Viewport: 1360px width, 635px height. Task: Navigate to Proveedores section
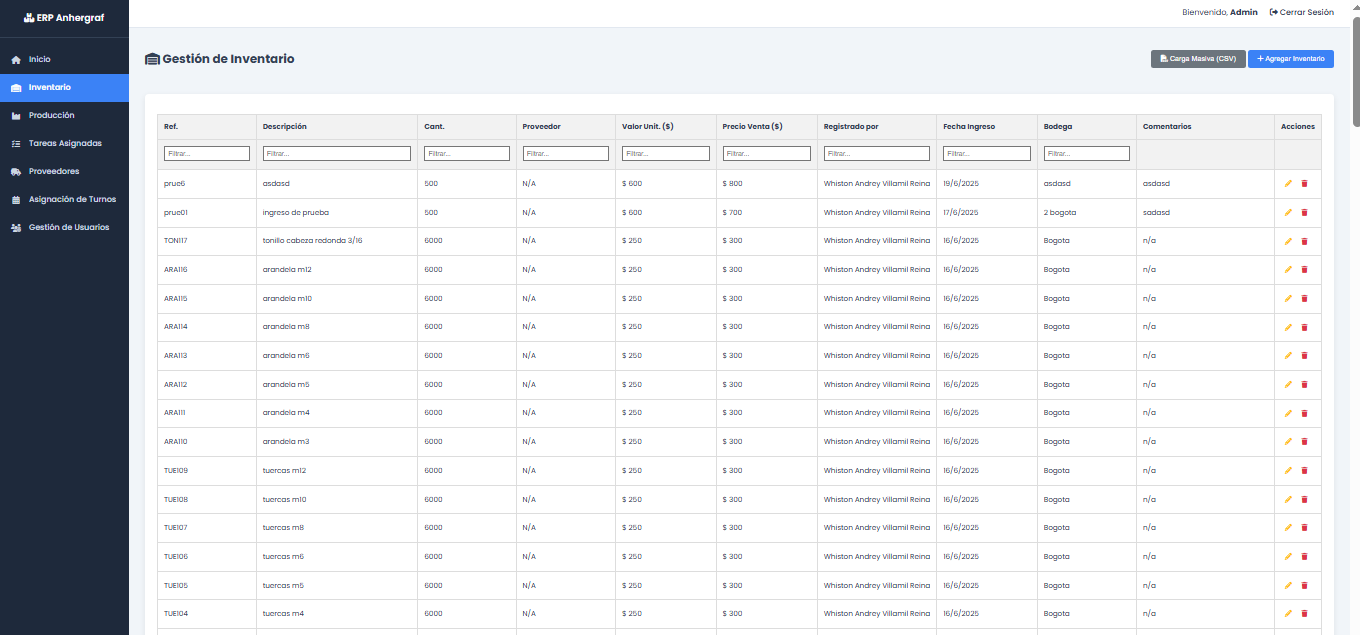54,172
